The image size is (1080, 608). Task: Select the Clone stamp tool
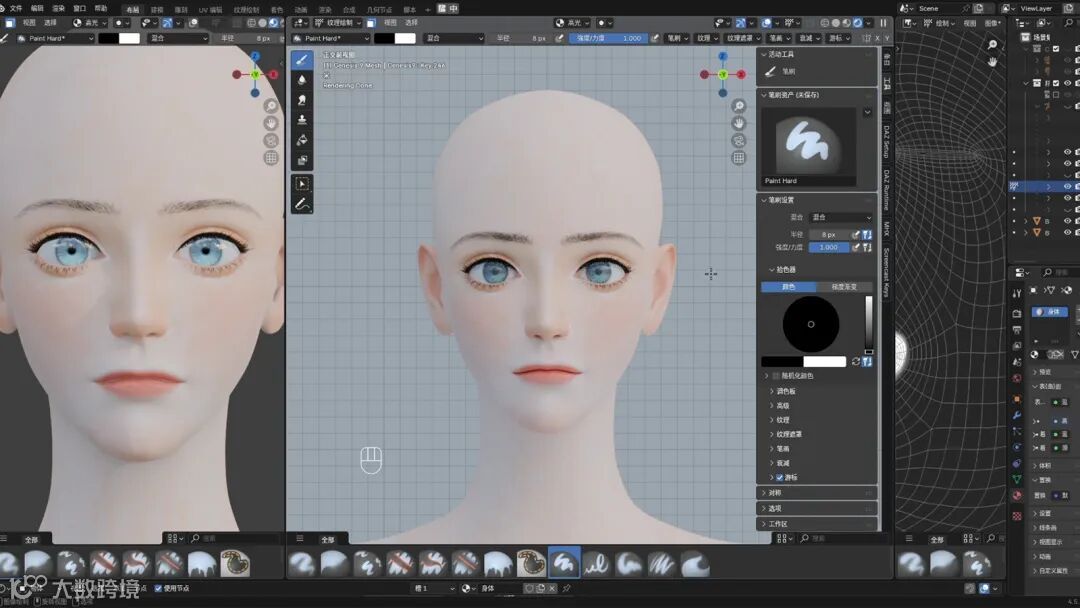coord(302,119)
